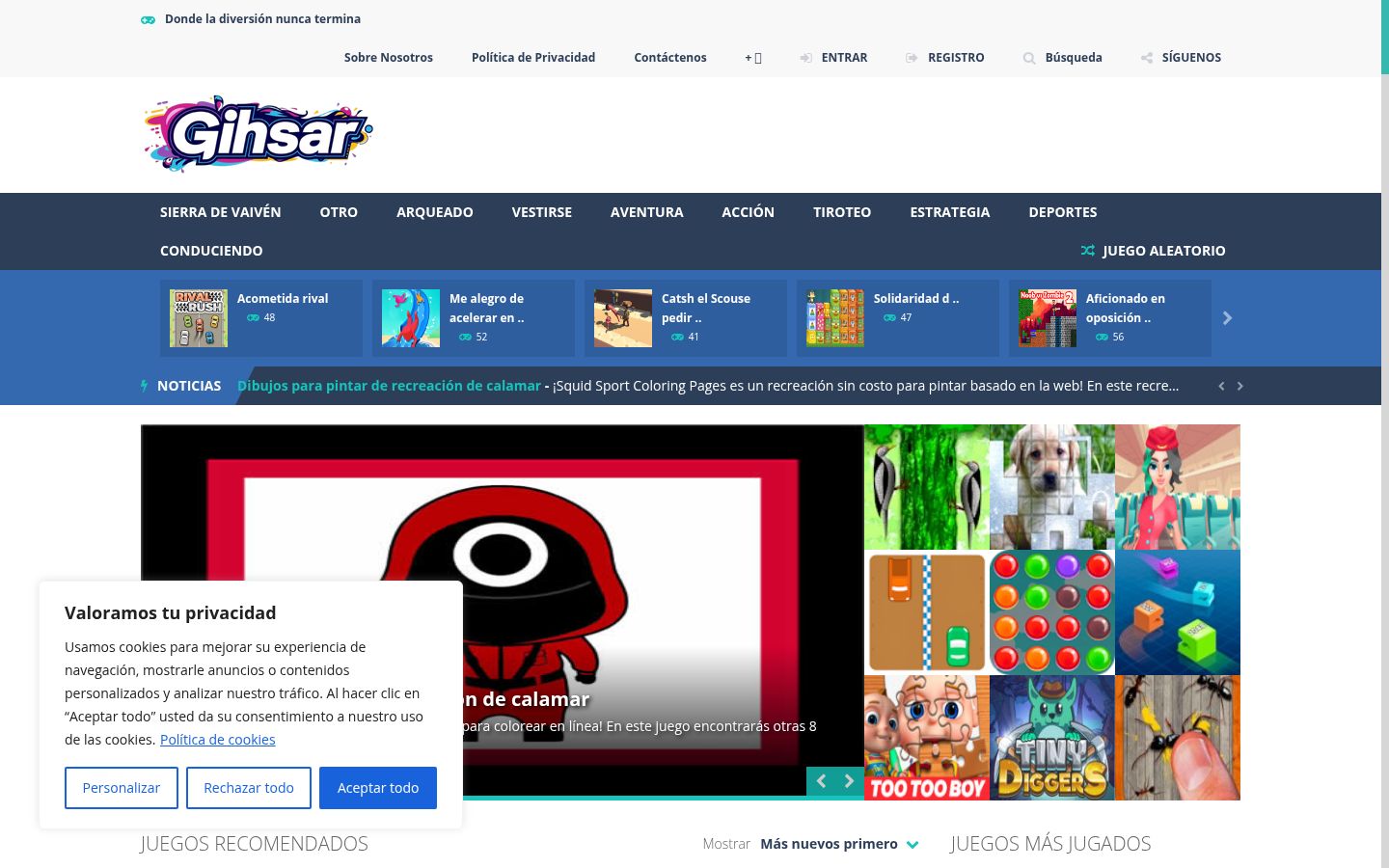The width and height of the screenshot is (1389, 868).
Task: Click the Rechazar todo button
Action: coord(249,788)
